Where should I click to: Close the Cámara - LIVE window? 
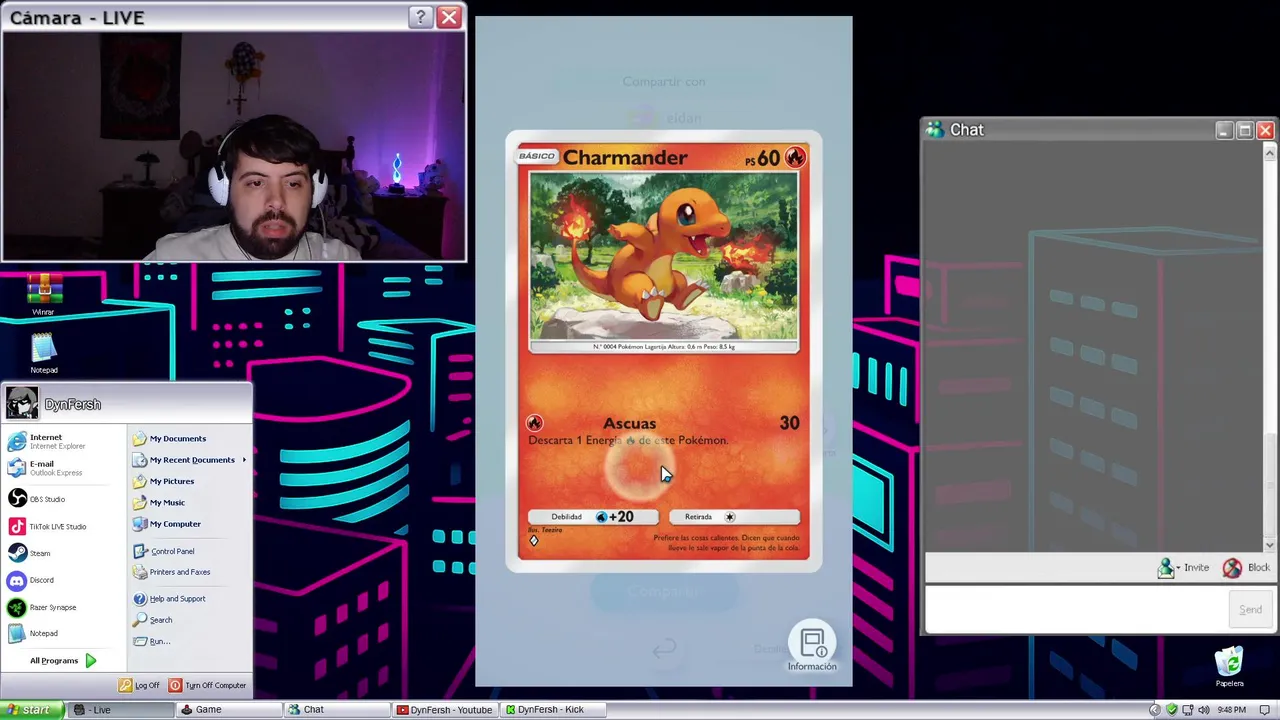[x=449, y=17]
